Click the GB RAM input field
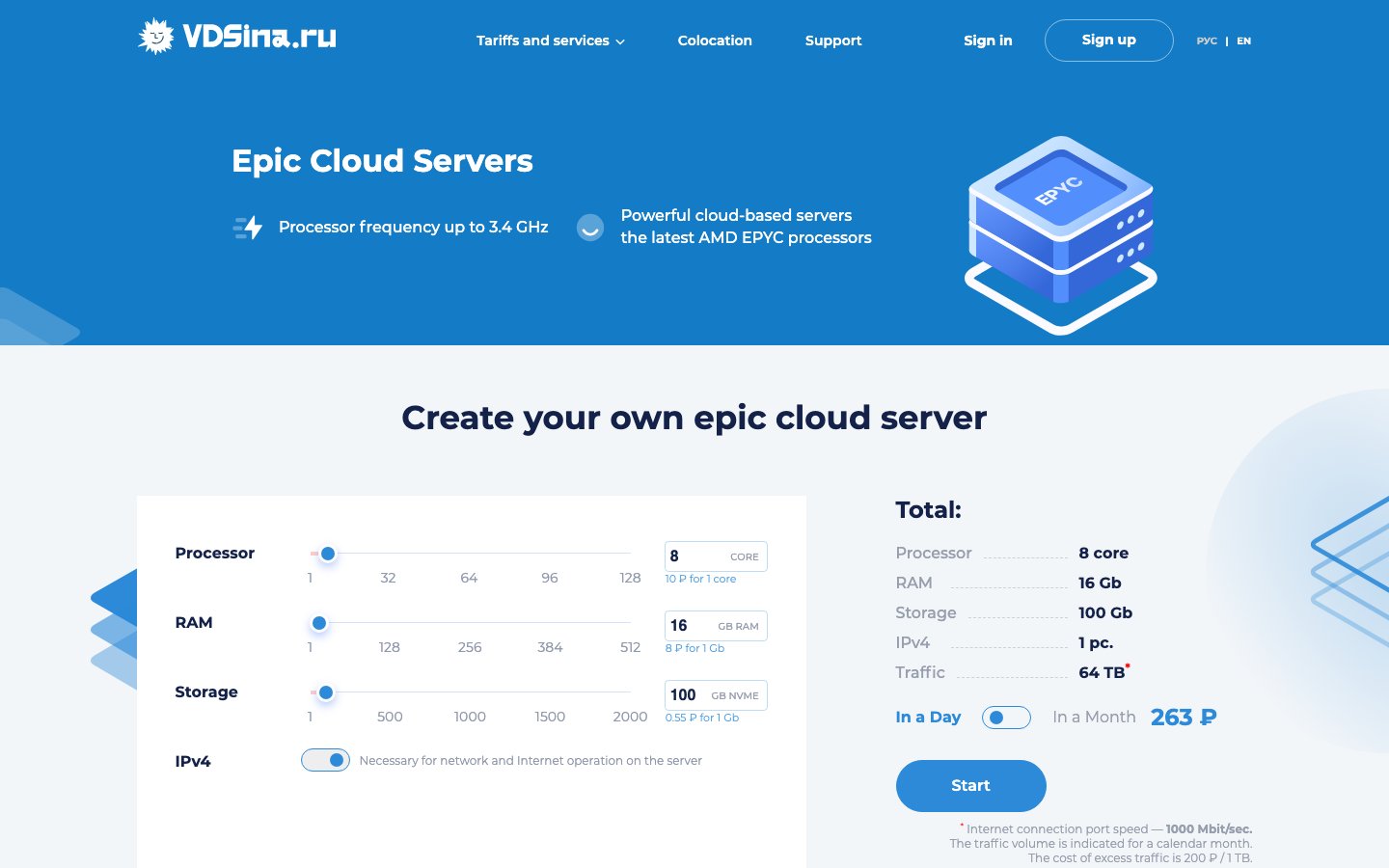Screen dimensions: 1389x868 [x=716, y=626]
